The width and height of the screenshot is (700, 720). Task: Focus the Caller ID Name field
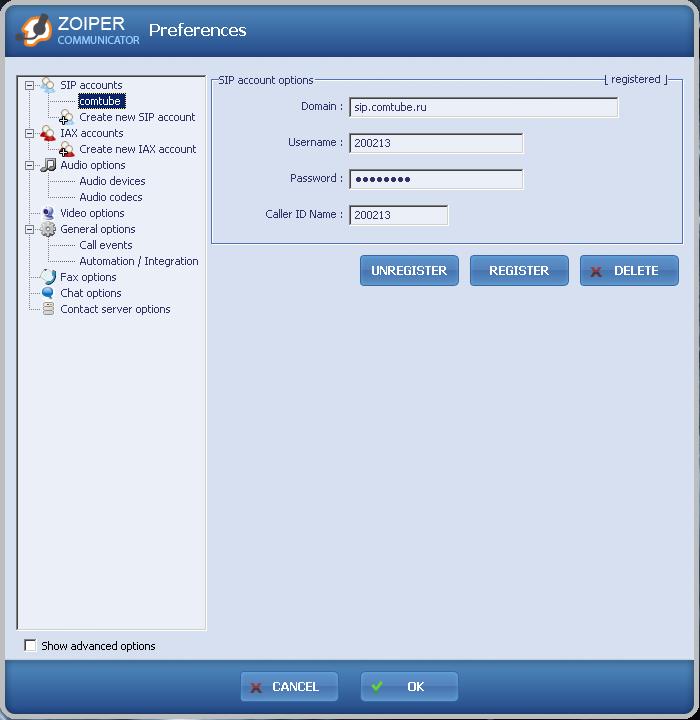click(399, 215)
